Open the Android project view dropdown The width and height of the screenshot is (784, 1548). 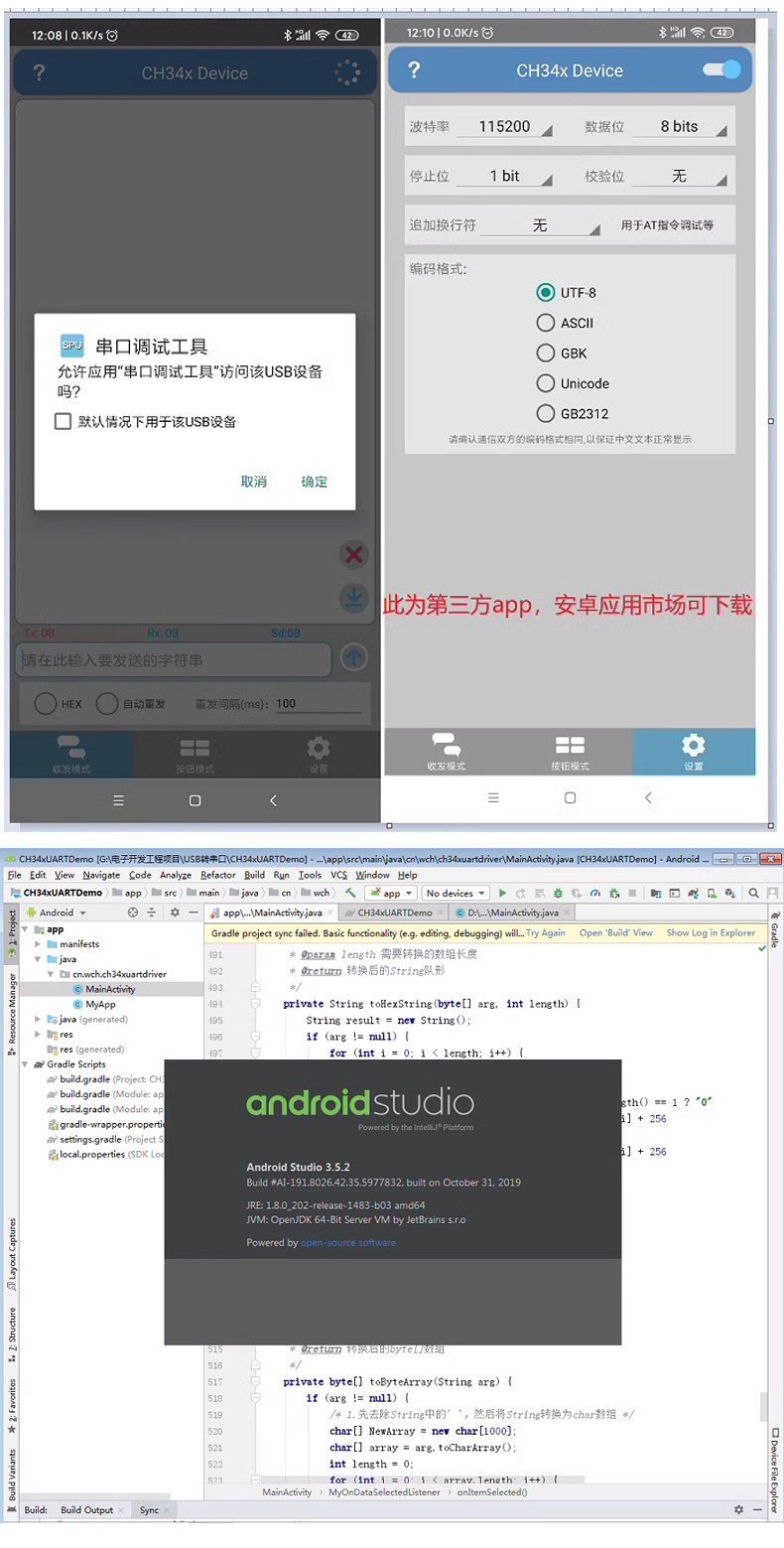56,913
